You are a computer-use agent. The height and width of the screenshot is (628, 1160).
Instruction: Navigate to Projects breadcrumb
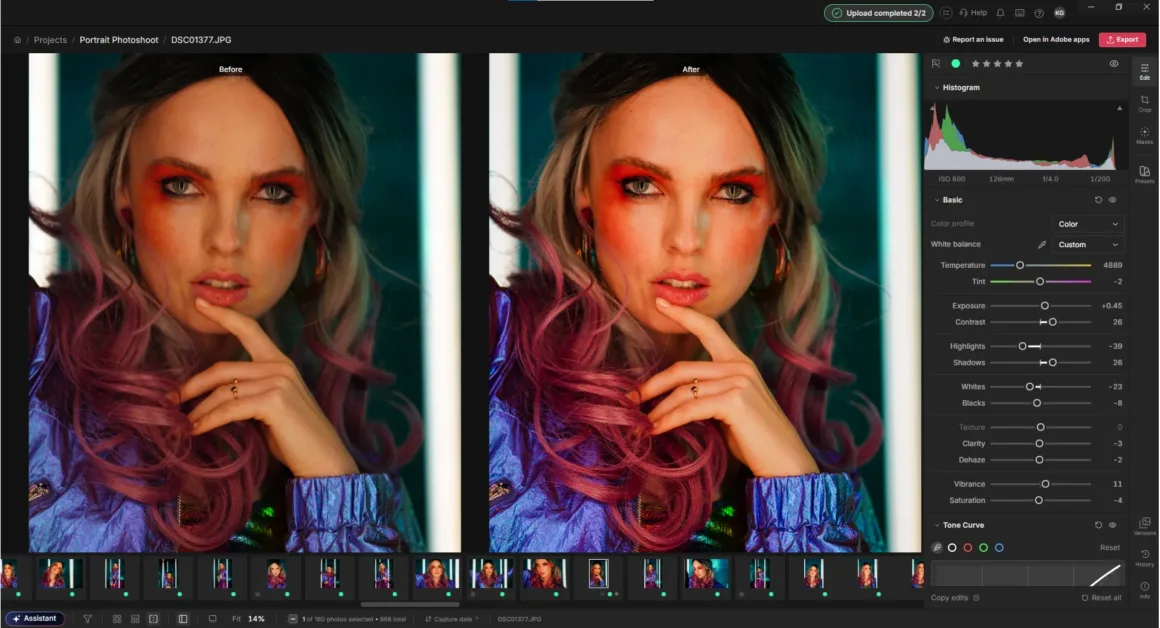(x=50, y=40)
